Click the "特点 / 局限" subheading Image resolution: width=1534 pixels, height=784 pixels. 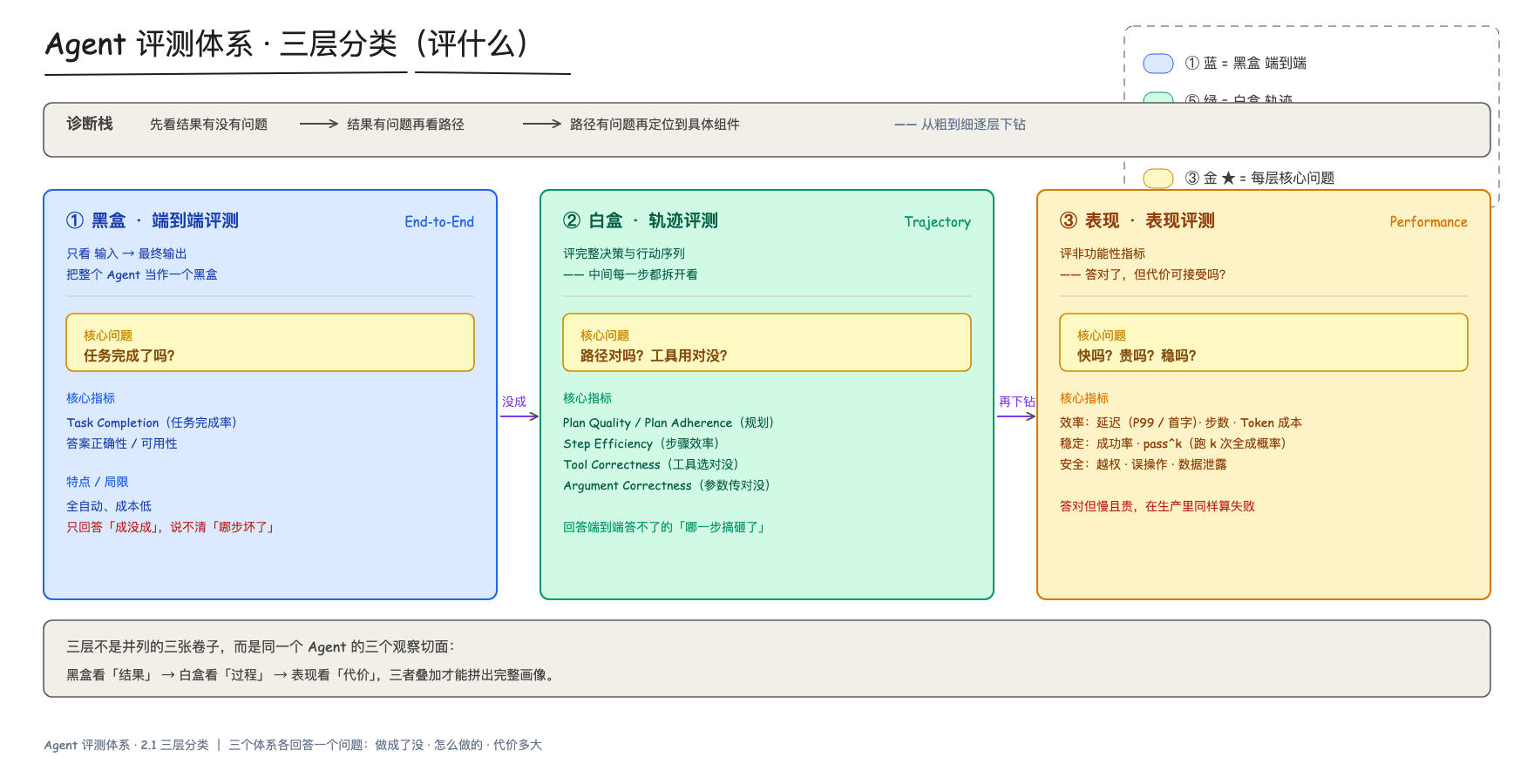tap(98, 482)
